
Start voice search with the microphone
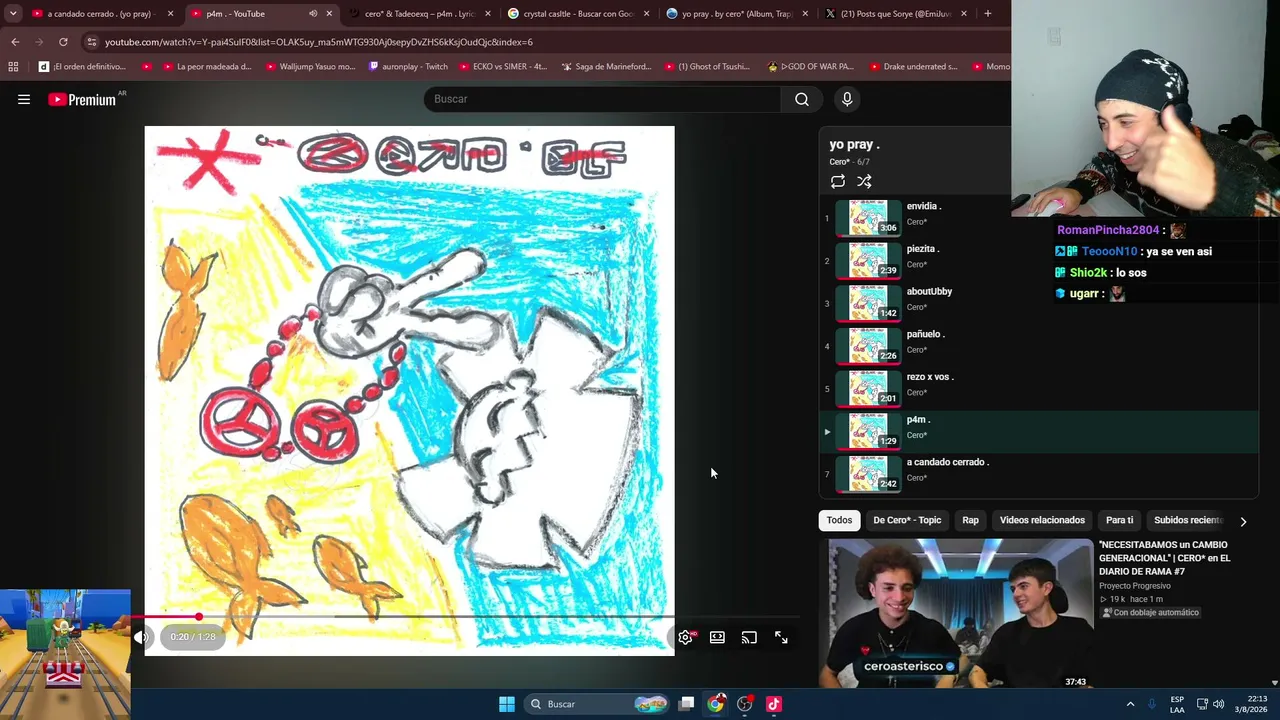click(847, 99)
